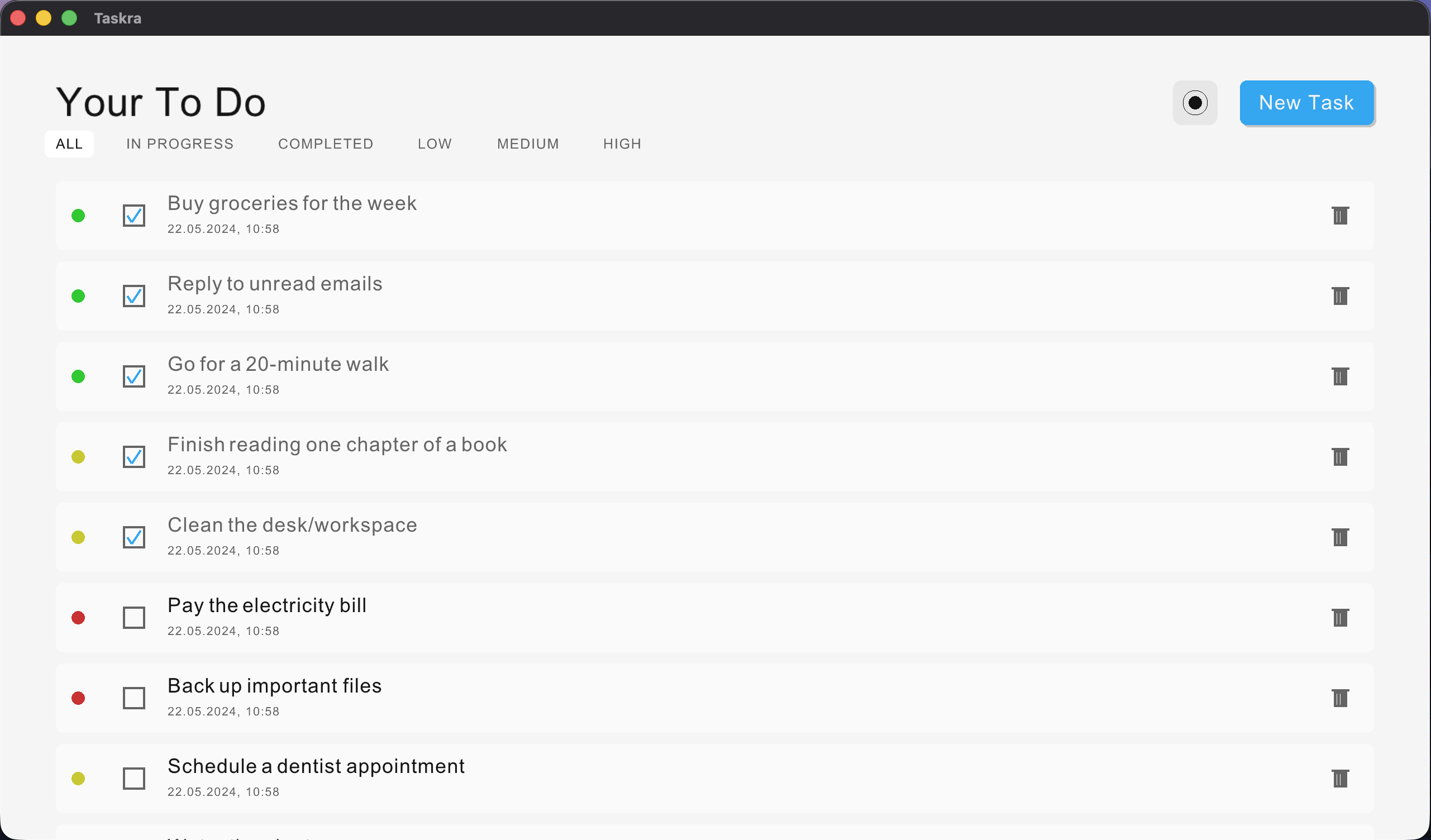
Task: Select Clean the desk/workspace title
Action: click(293, 526)
